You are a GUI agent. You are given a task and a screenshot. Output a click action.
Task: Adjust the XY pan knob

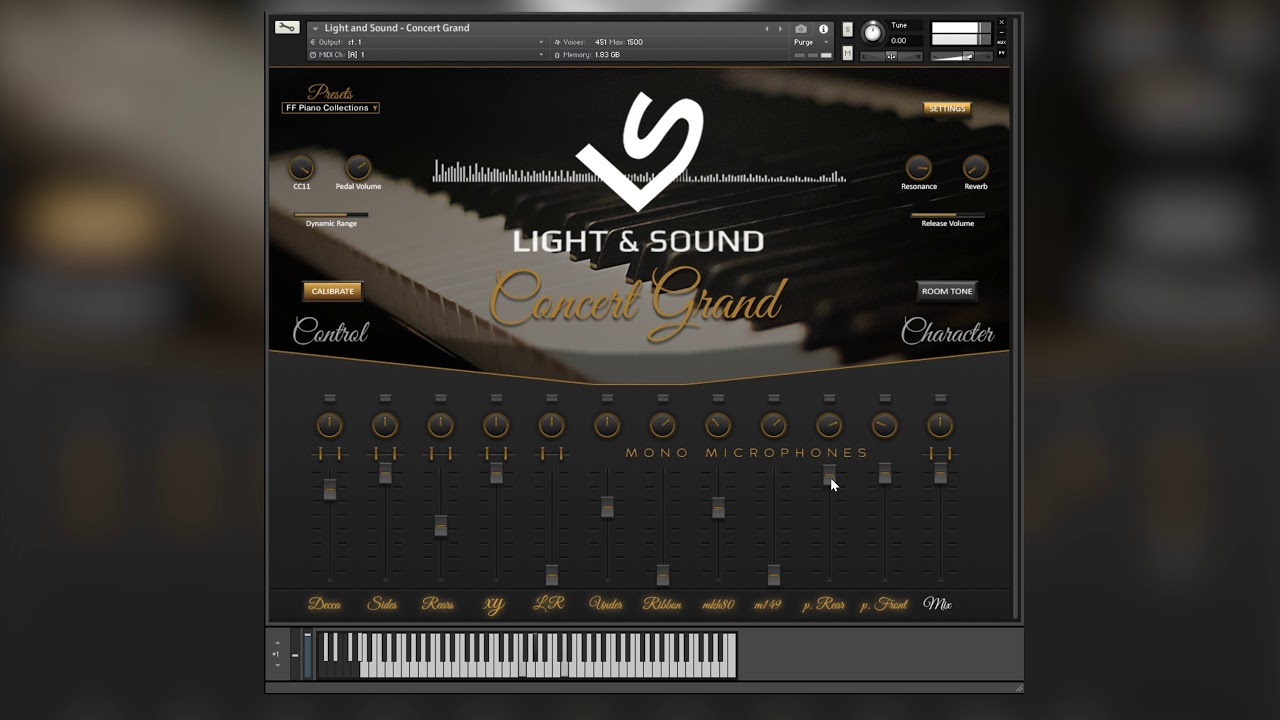pyautogui.click(x=496, y=425)
